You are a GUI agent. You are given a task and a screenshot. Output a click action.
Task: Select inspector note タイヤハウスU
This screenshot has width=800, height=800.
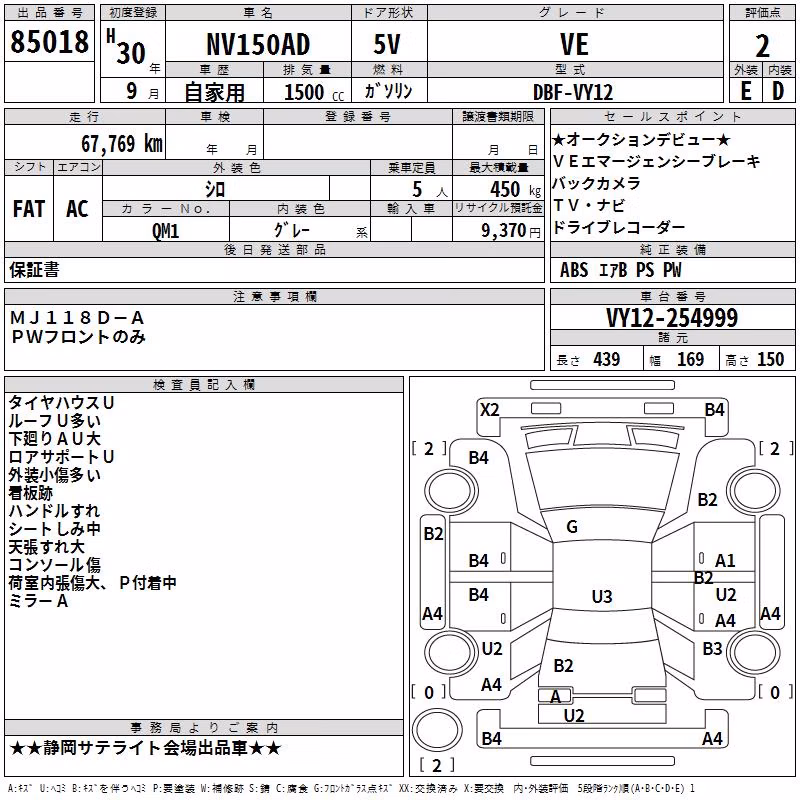pos(61,403)
